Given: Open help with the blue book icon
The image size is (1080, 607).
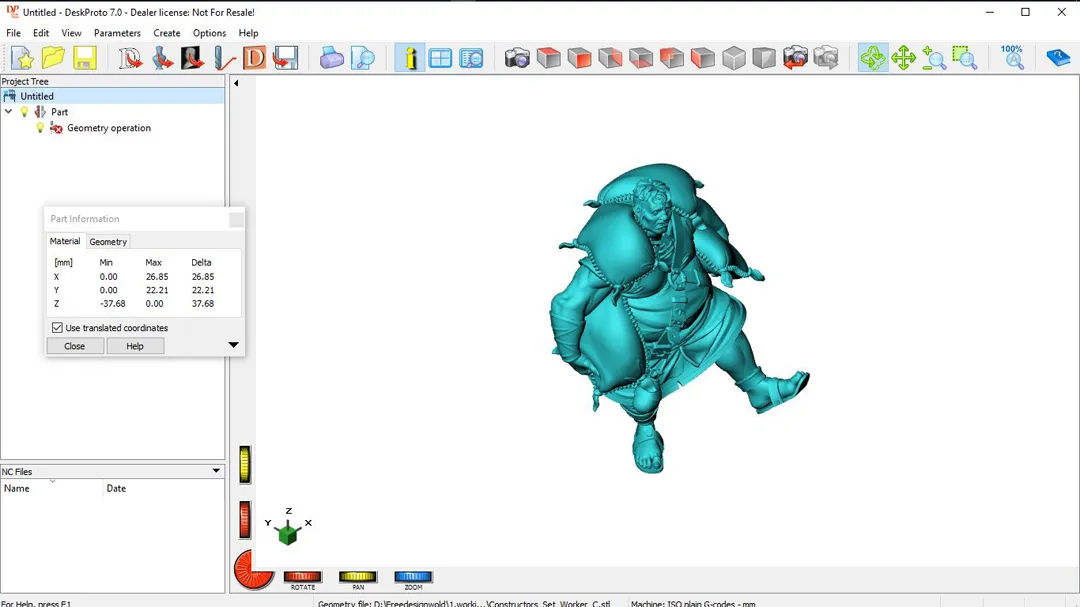Looking at the screenshot, I should [x=1058, y=59].
